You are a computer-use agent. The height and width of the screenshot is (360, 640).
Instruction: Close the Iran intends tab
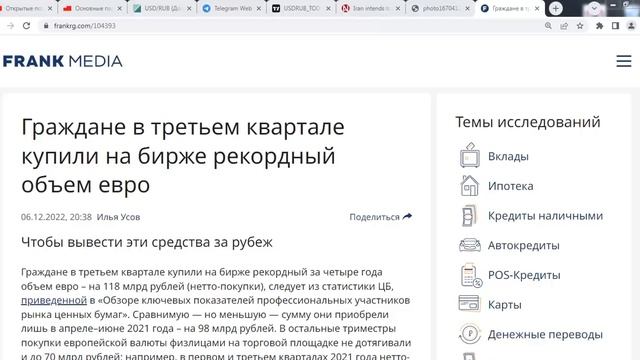[398, 8]
